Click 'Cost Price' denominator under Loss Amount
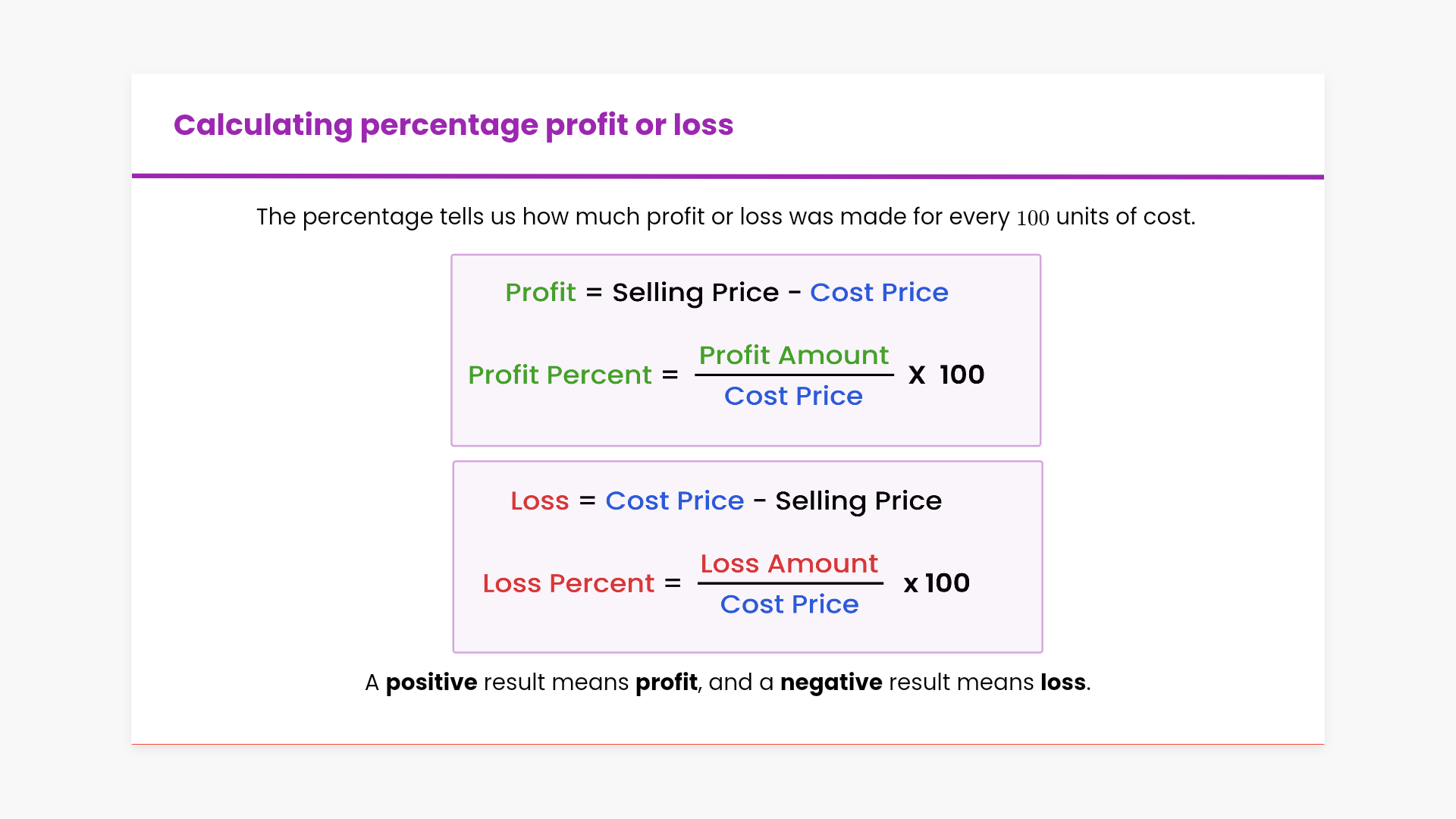 click(x=789, y=604)
